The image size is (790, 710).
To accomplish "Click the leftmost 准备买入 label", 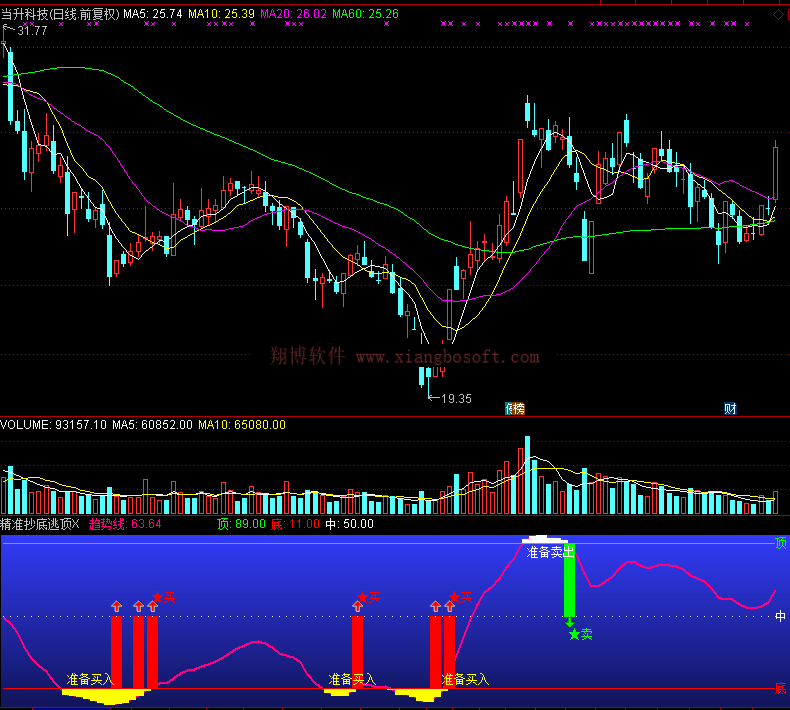I will (x=90, y=679).
